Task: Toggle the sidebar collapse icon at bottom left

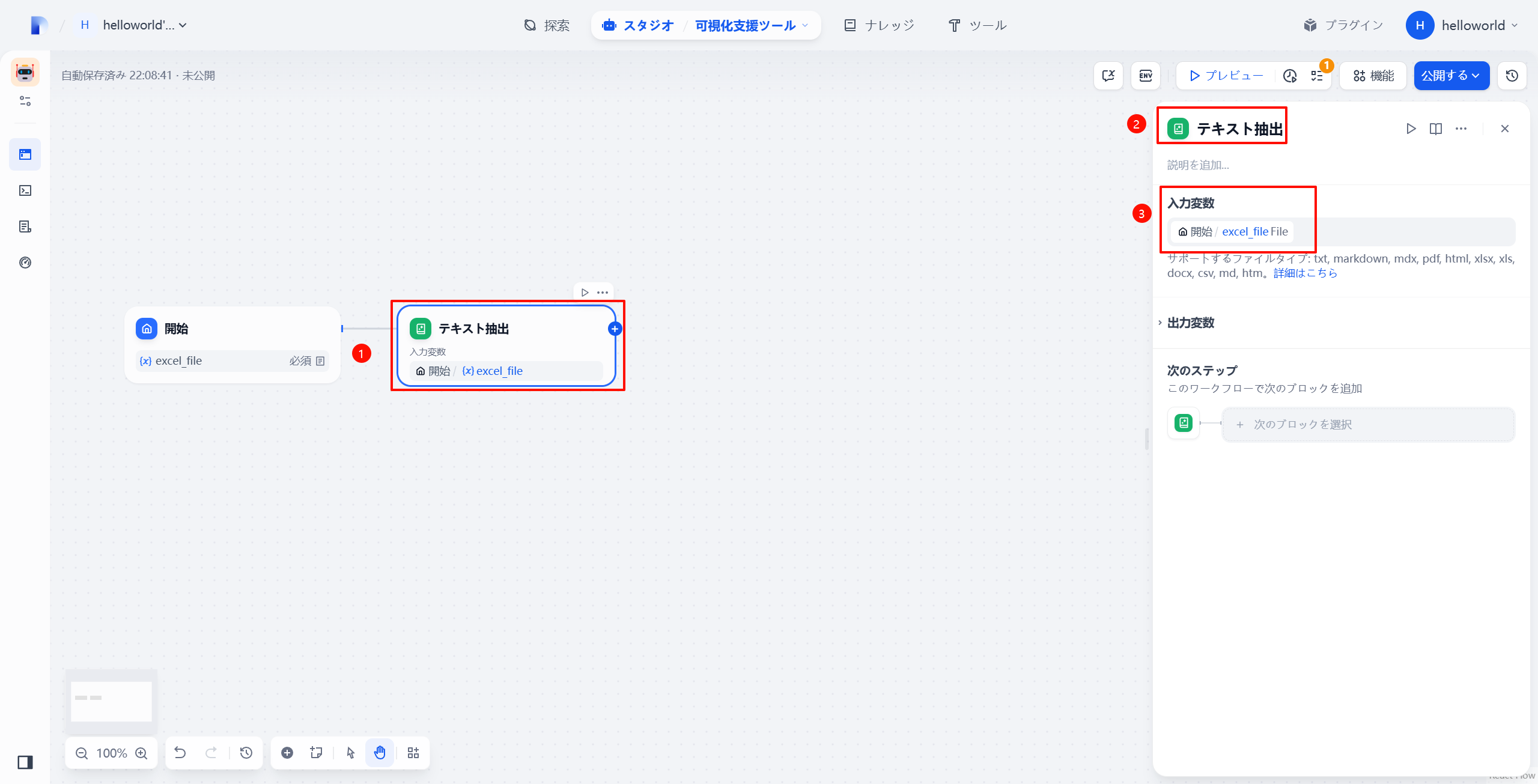Action: 25,762
